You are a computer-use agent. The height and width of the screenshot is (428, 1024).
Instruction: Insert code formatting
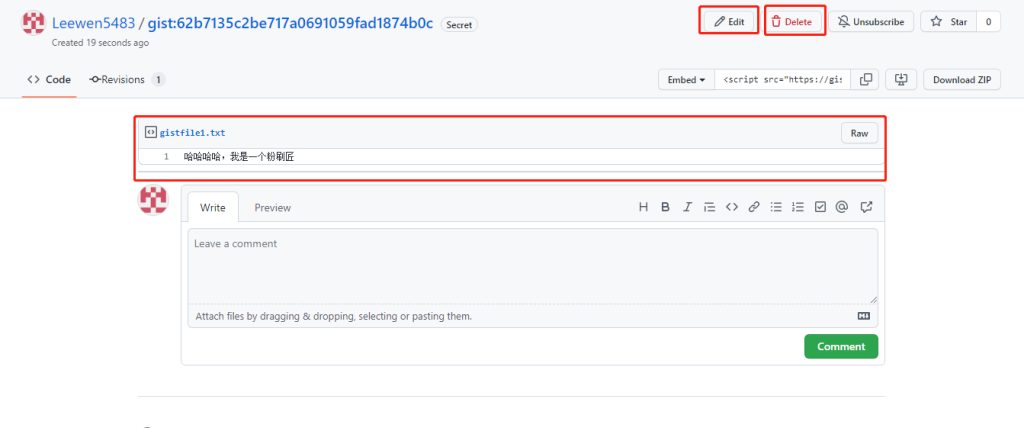732,207
